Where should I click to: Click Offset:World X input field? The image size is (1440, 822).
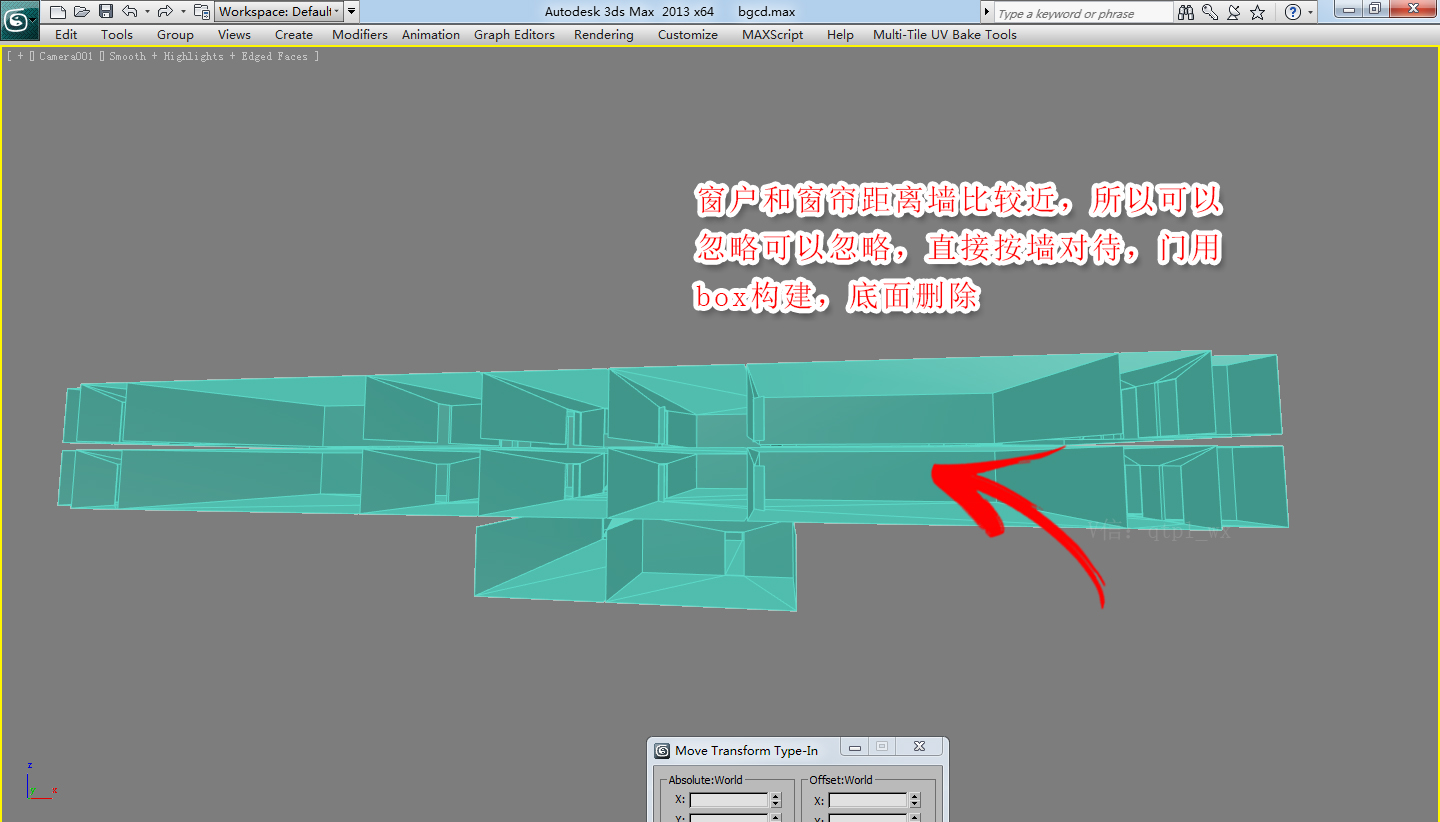868,800
